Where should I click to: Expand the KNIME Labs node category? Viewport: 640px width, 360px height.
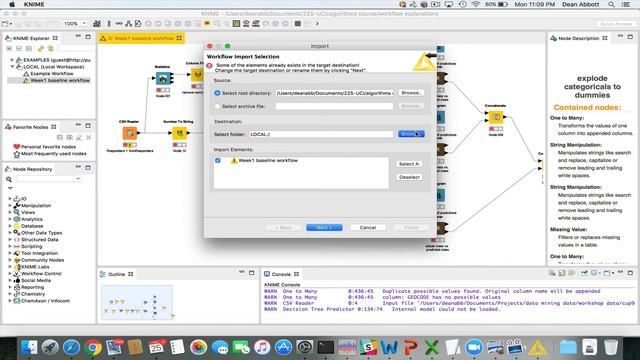coord(10,267)
